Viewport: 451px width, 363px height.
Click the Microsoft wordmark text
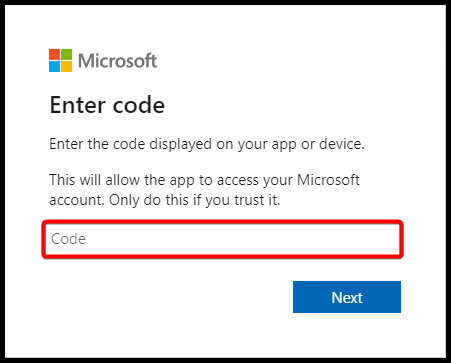pyautogui.click(x=117, y=61)
